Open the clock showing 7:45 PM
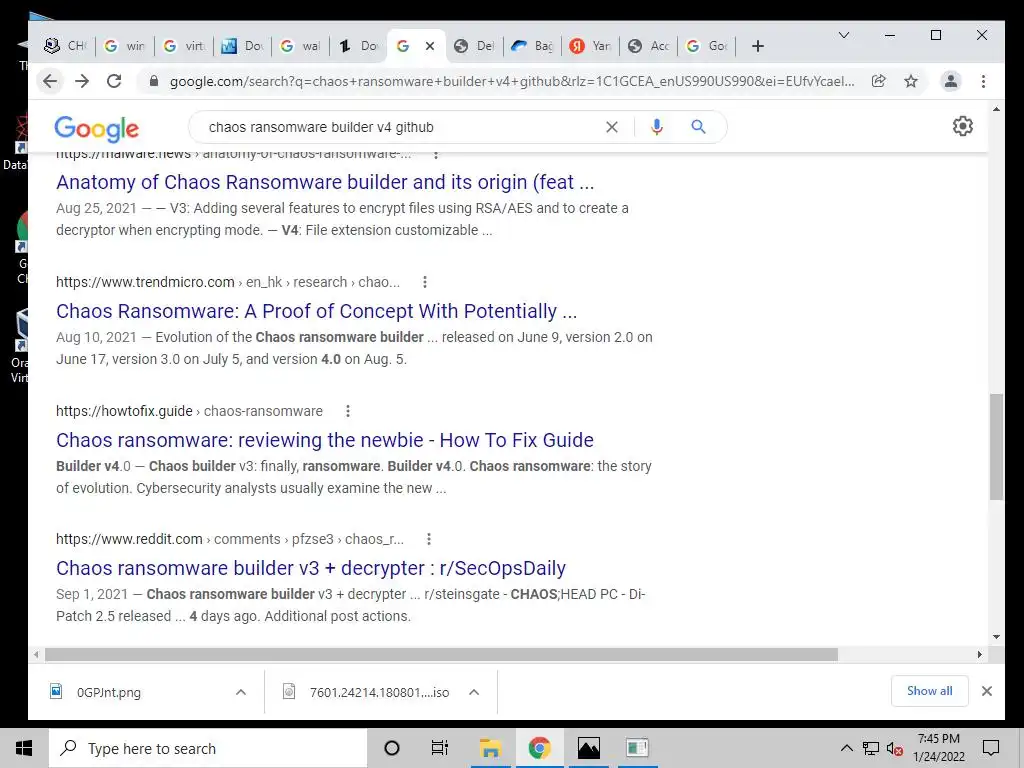The height and width of the screenshot is (768, 1024). (938, 748)
